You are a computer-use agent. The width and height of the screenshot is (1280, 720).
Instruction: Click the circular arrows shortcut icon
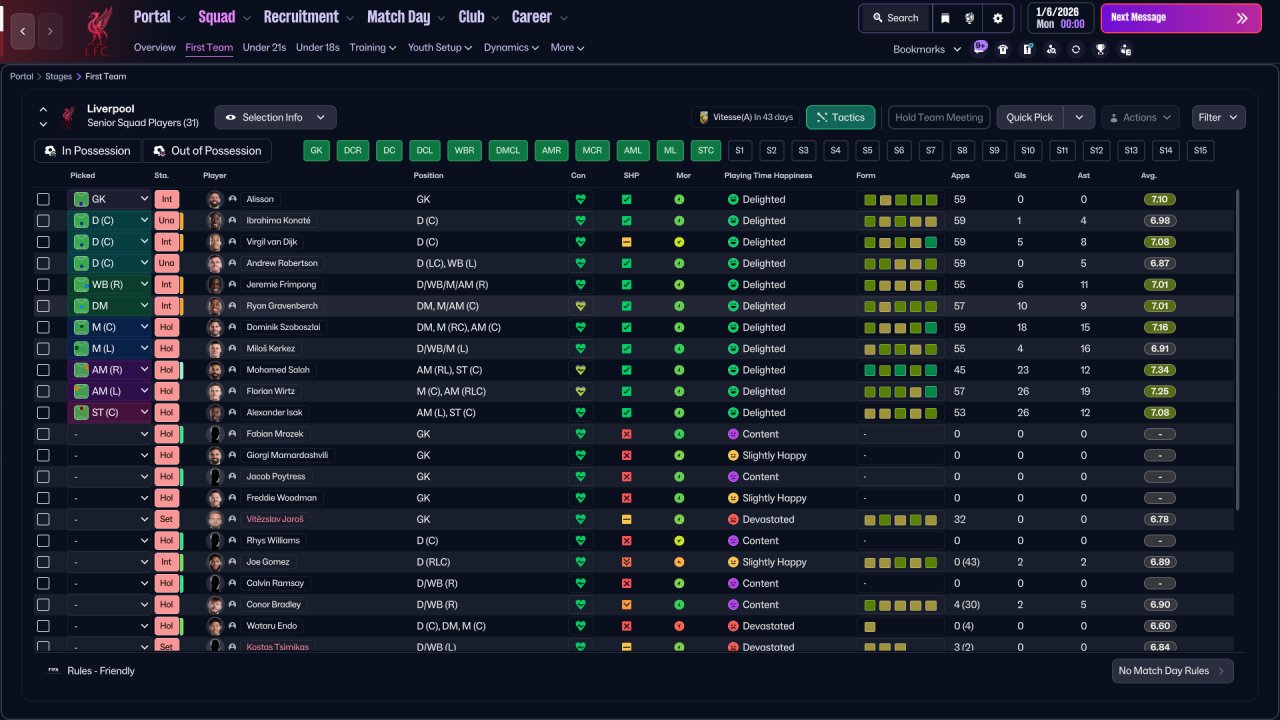[x=1076, y=49]
